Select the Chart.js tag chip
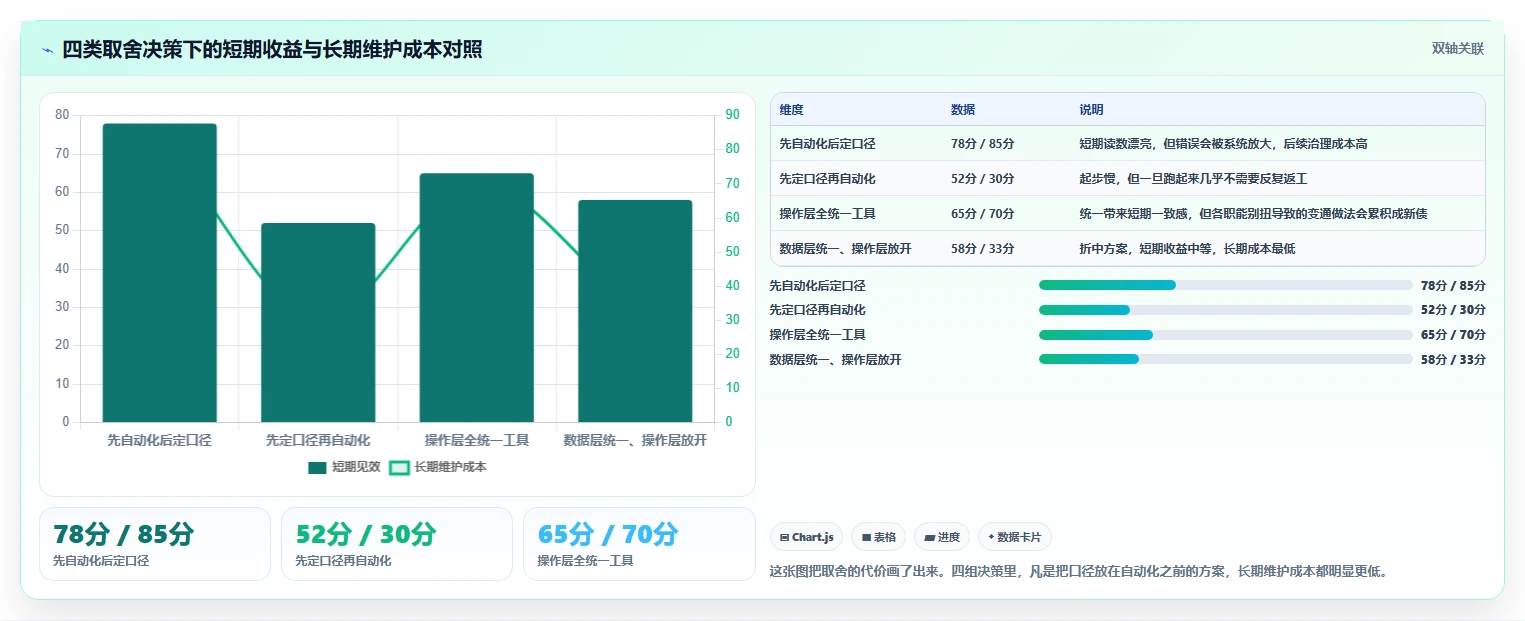Image resolution: width=1525 pixels, height=621 pixels. pos(807,537)
